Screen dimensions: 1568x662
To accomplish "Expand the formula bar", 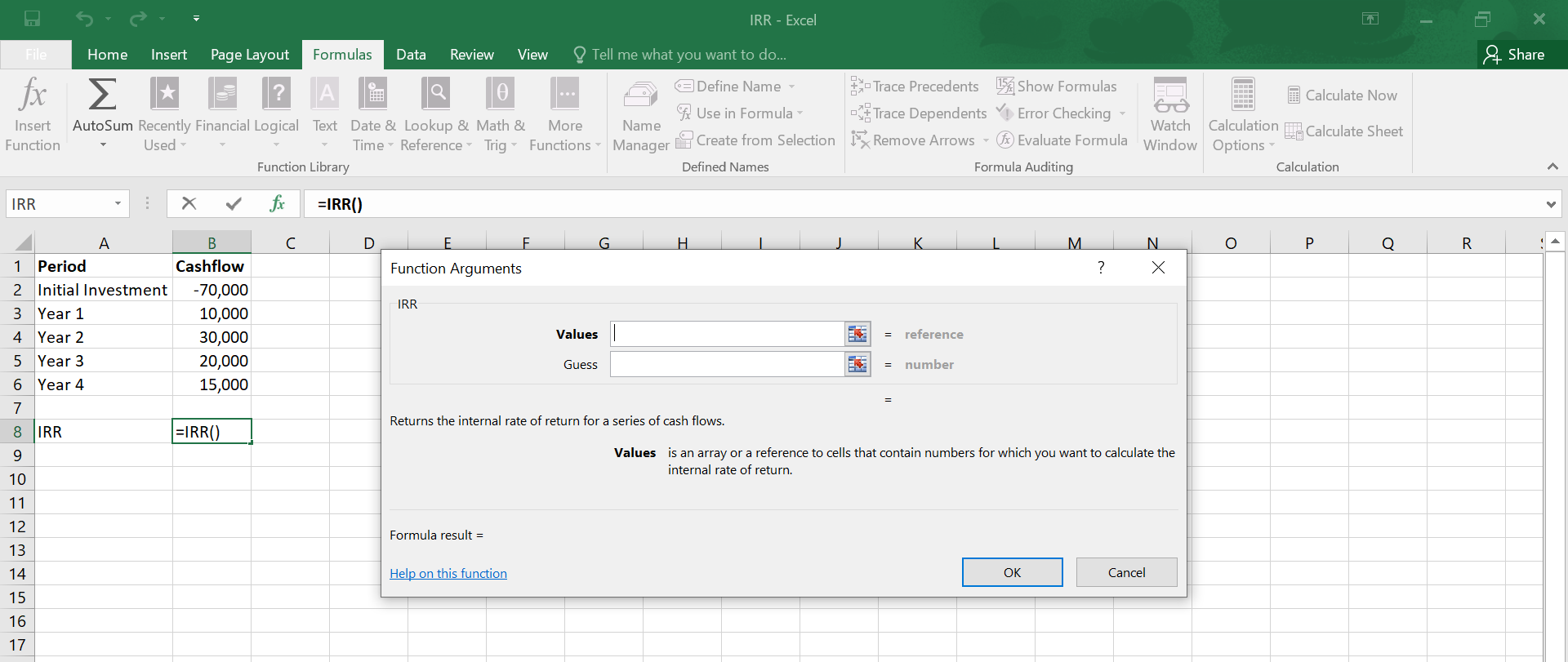I will [1551, 204].
